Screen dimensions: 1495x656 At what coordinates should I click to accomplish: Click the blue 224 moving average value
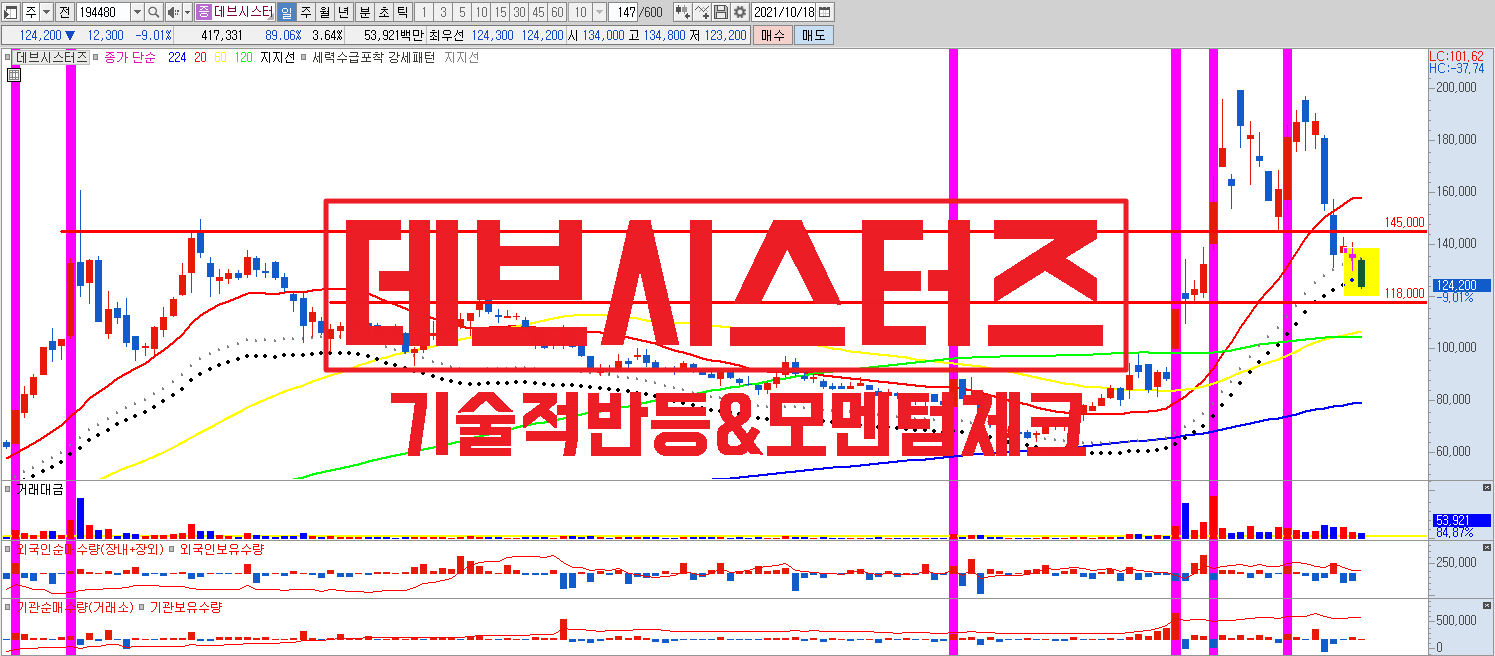tap(177, 58)
